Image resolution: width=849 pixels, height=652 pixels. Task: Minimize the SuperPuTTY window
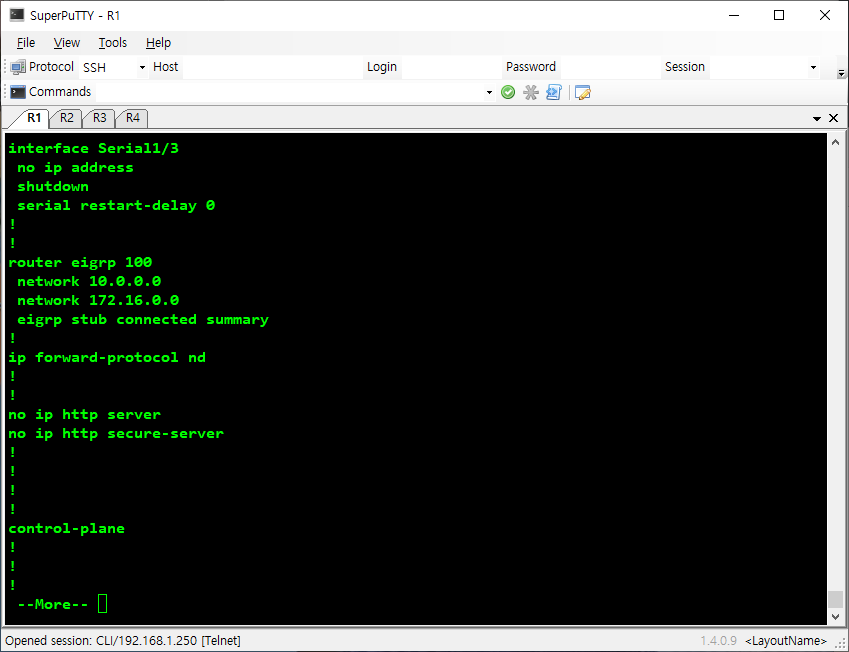pyautogui.click(x=734, y=15)
